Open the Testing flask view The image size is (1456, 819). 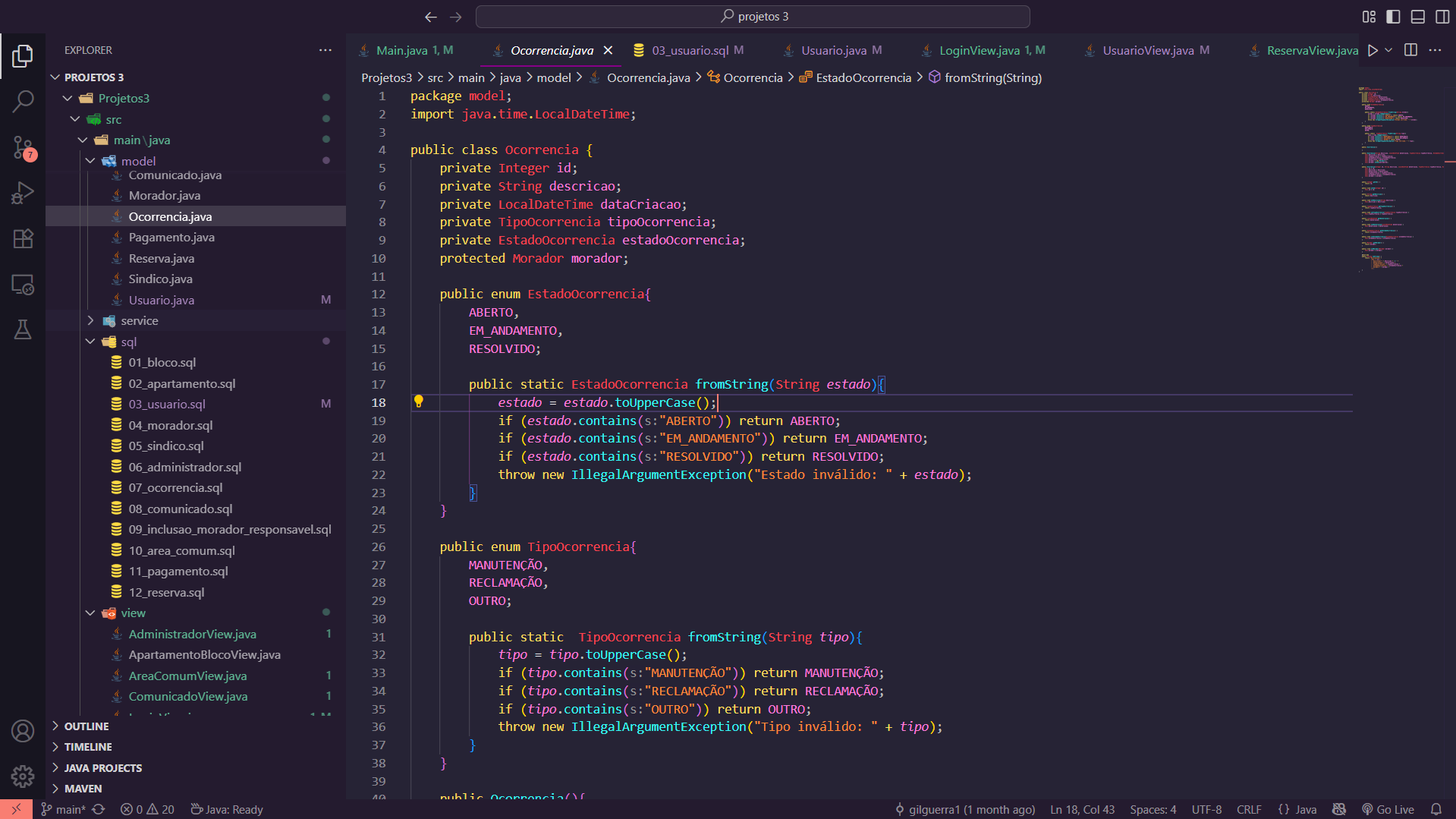click(23, 329)
